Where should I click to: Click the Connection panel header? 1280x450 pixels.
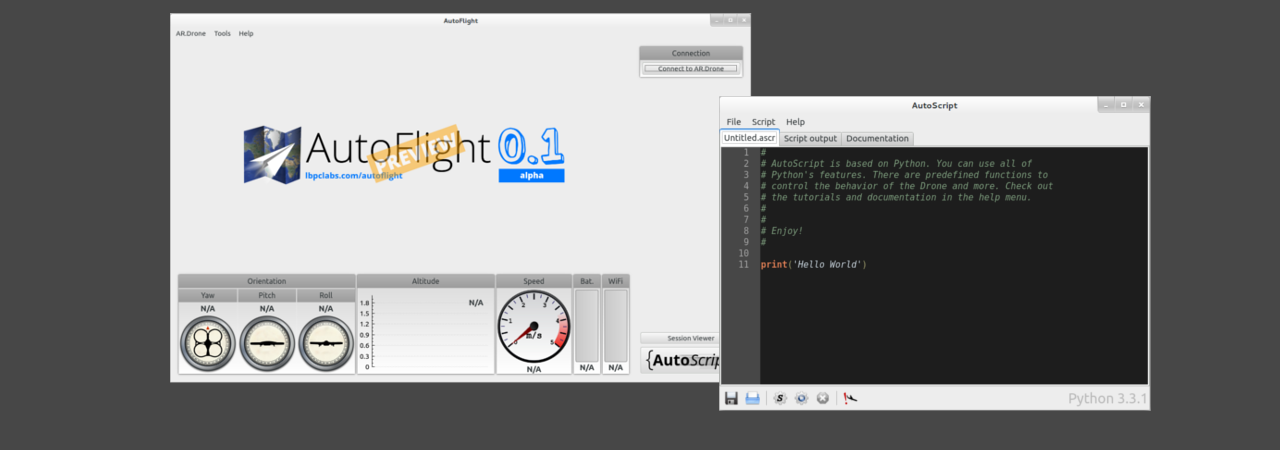pos(691,53)
